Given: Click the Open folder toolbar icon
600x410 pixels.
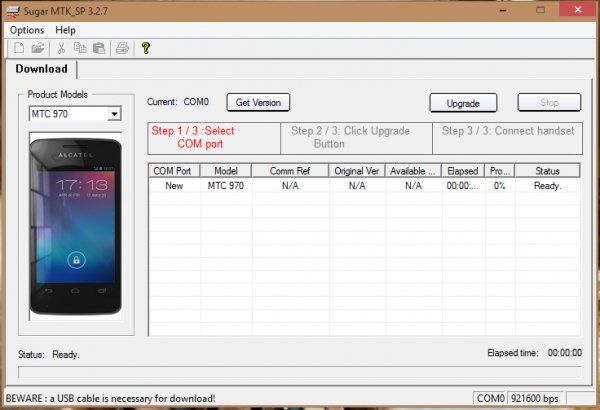Looking at the screenshot, I should click(38, 48).
